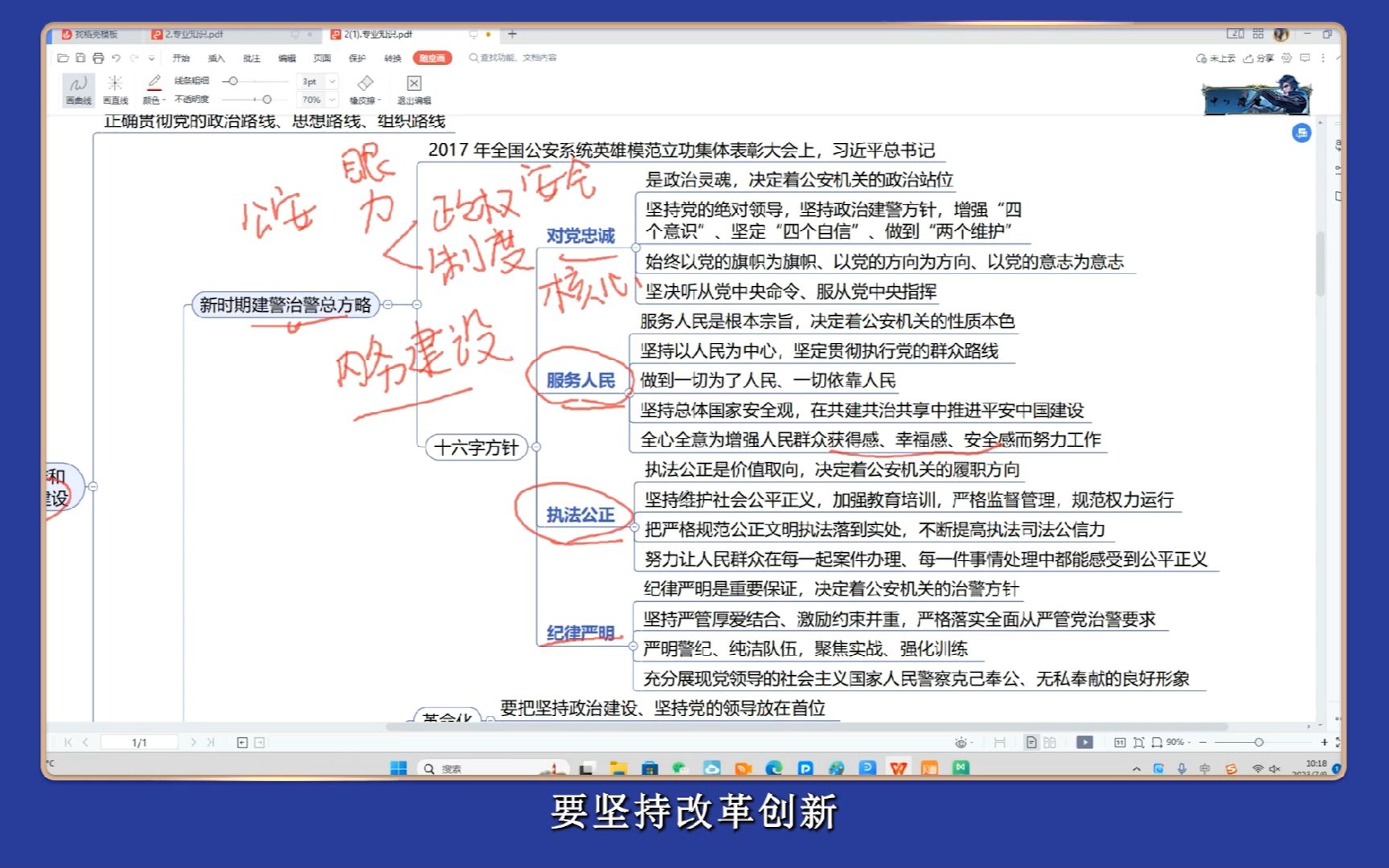Open the 插入 menu tab

[216, 58]
